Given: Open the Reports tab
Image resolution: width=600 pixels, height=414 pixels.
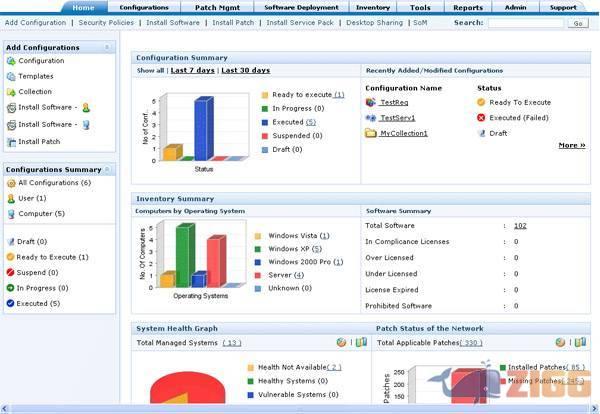Looking at the screenshot, I should point(468,7).
